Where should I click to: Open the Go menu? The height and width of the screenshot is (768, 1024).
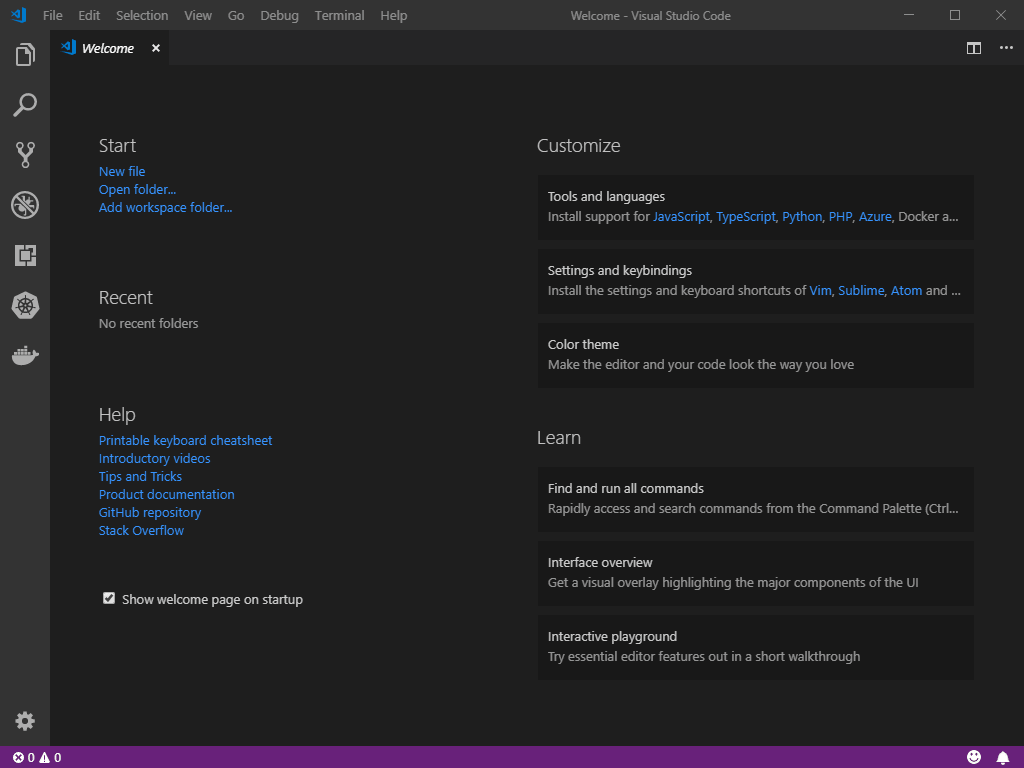pyautogui.click(x=236, y=15)
